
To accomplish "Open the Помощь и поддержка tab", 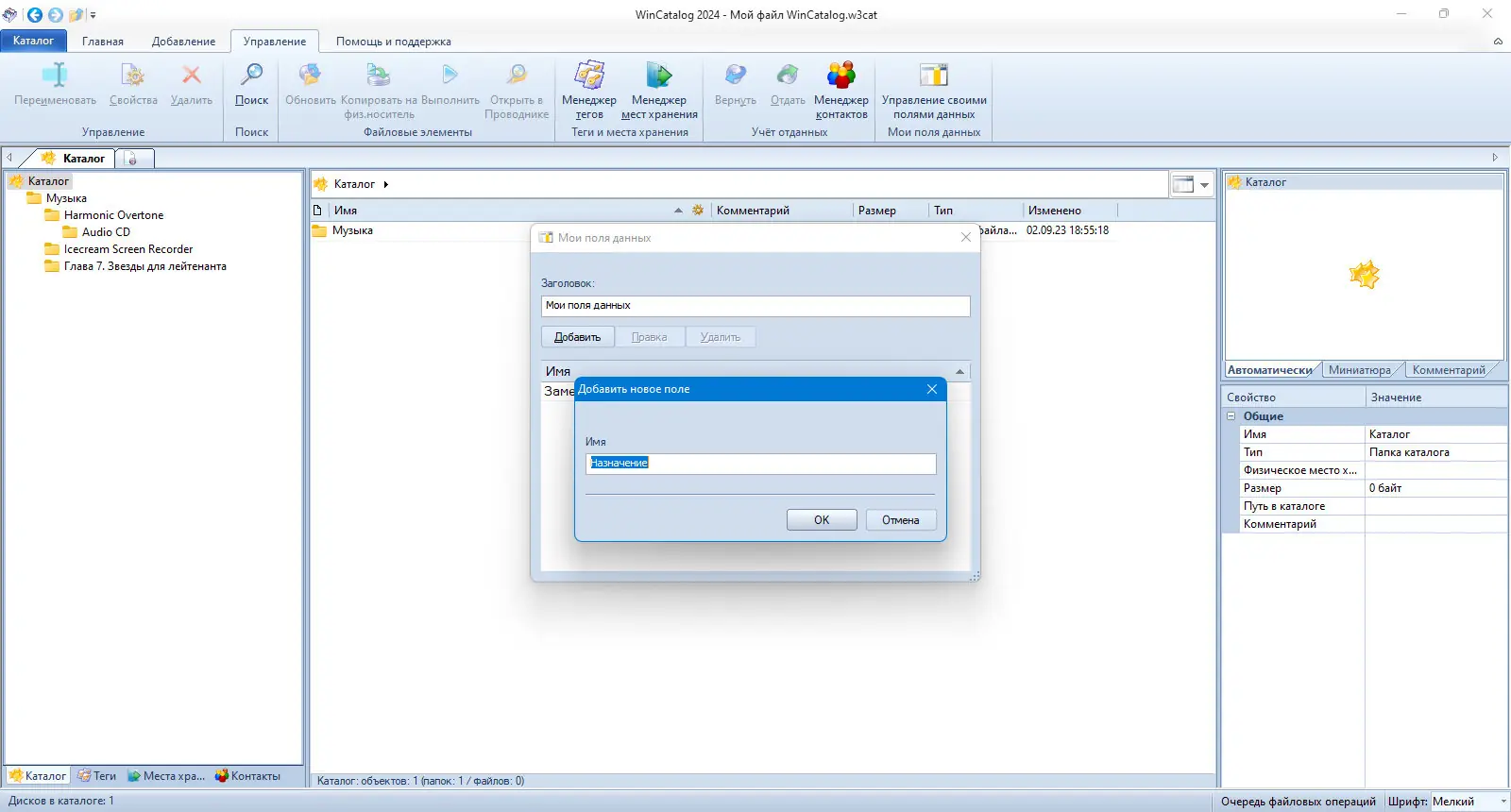I will pyautogui.click(x=394, y=42).
